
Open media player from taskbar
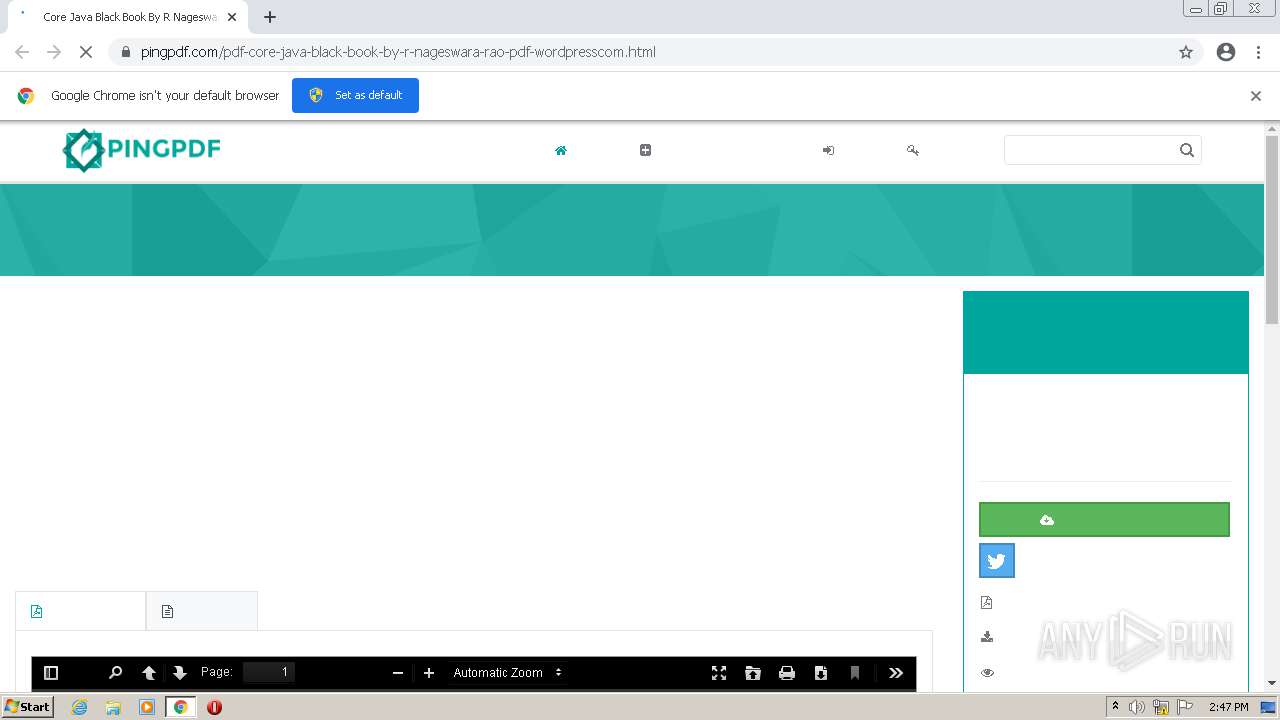click(147, 707)
